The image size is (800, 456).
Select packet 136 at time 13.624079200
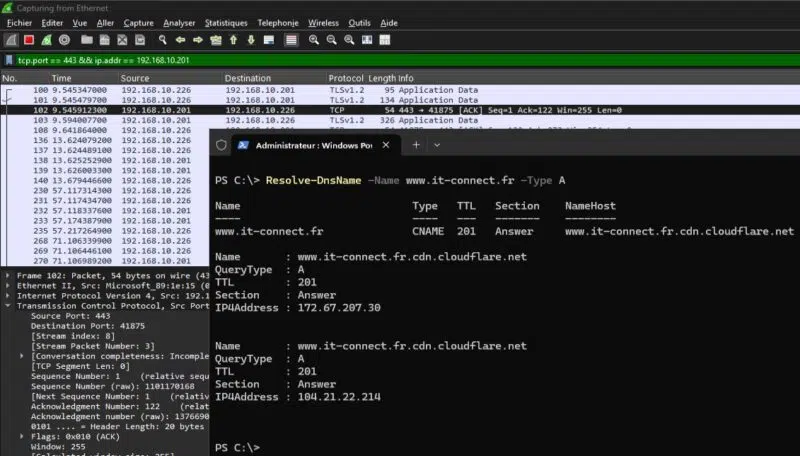click(x=105, y=140)
